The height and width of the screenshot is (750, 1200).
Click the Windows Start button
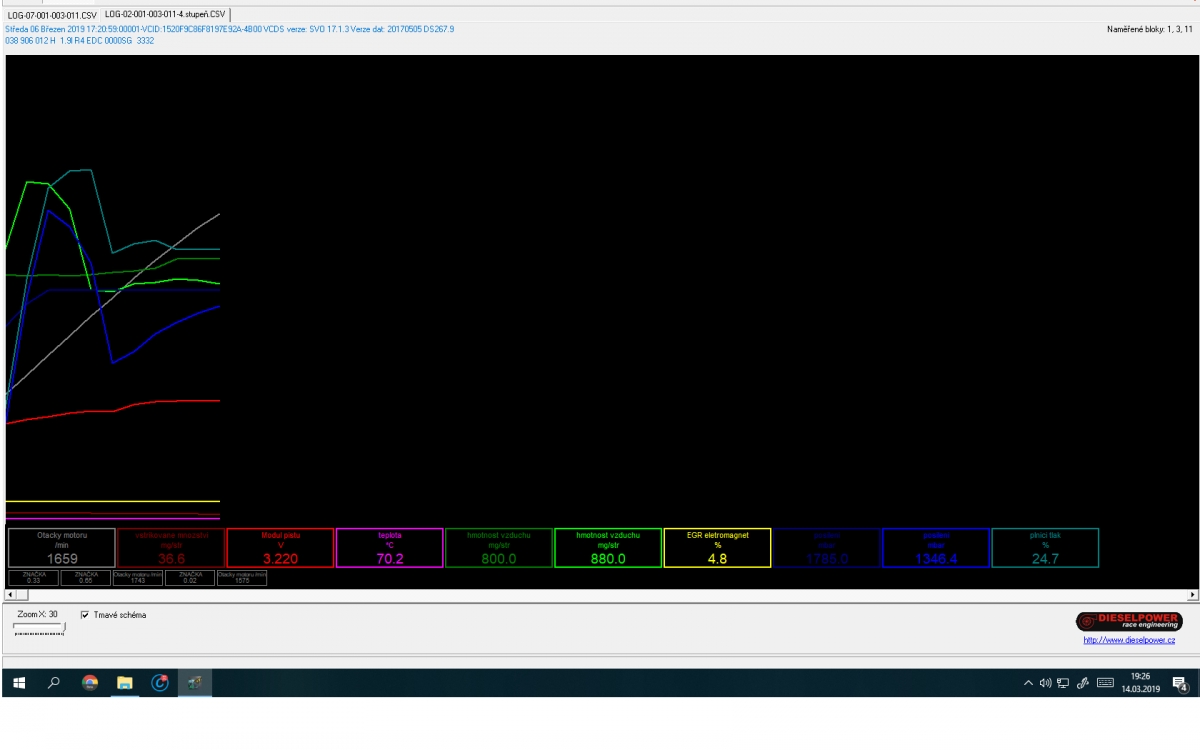pos(18,683)
